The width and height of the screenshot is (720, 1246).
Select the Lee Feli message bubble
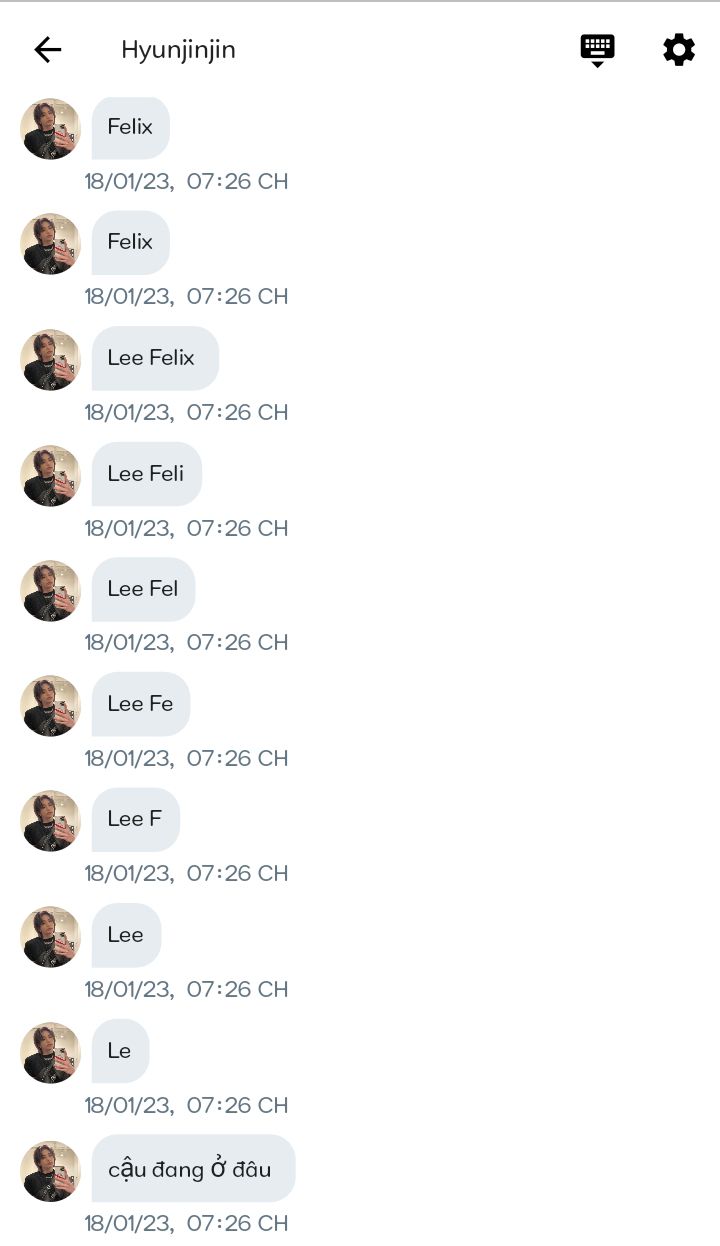[x=147, y=474]
